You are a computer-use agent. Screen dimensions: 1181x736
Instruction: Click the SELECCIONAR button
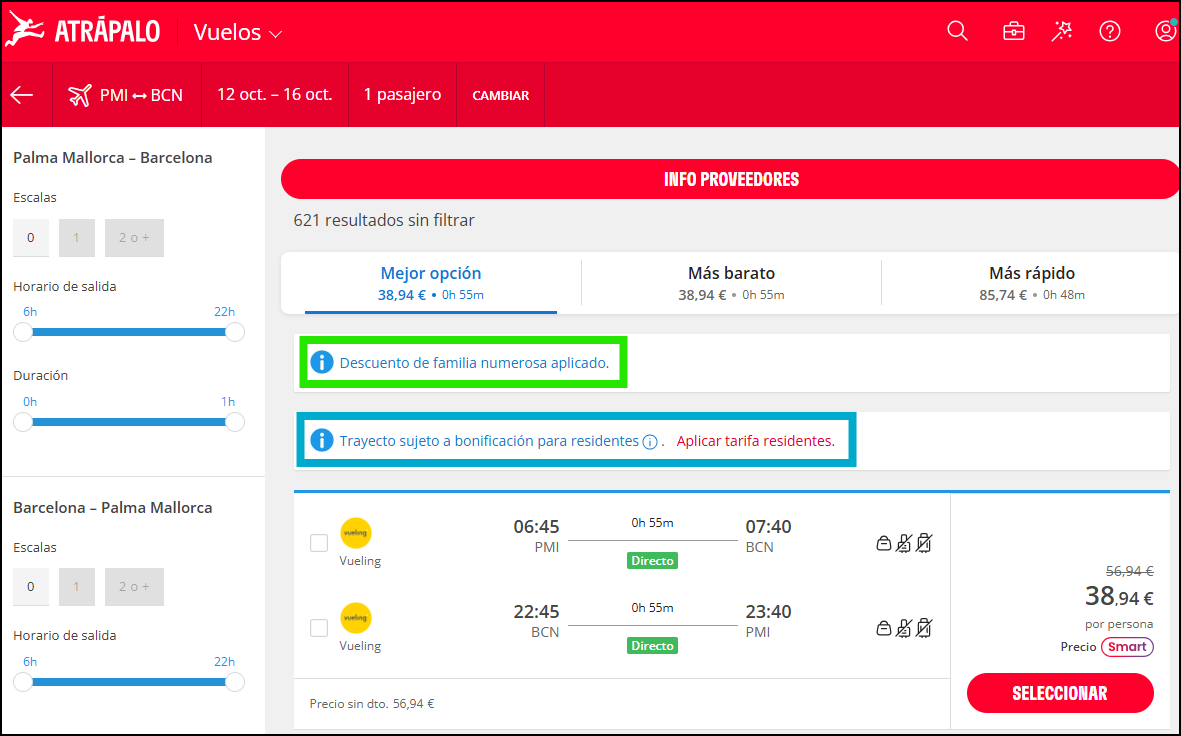click(1060, 693)
